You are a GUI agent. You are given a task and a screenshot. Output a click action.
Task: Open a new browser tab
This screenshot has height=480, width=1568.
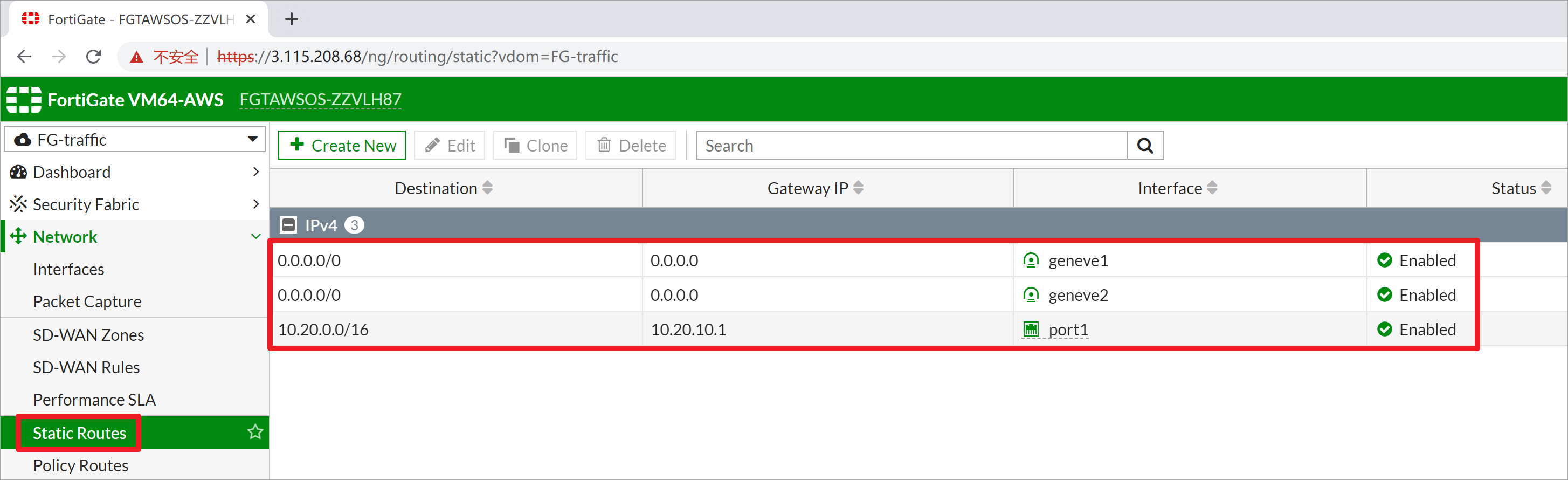292,19
